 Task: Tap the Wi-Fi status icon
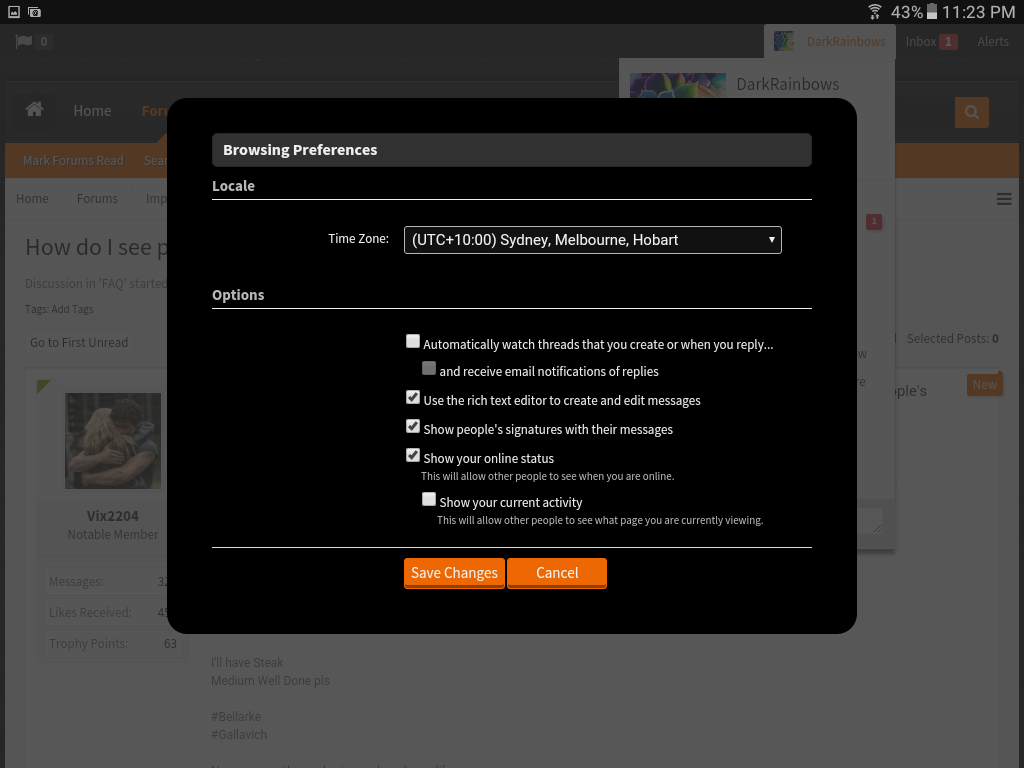(874, 12)
